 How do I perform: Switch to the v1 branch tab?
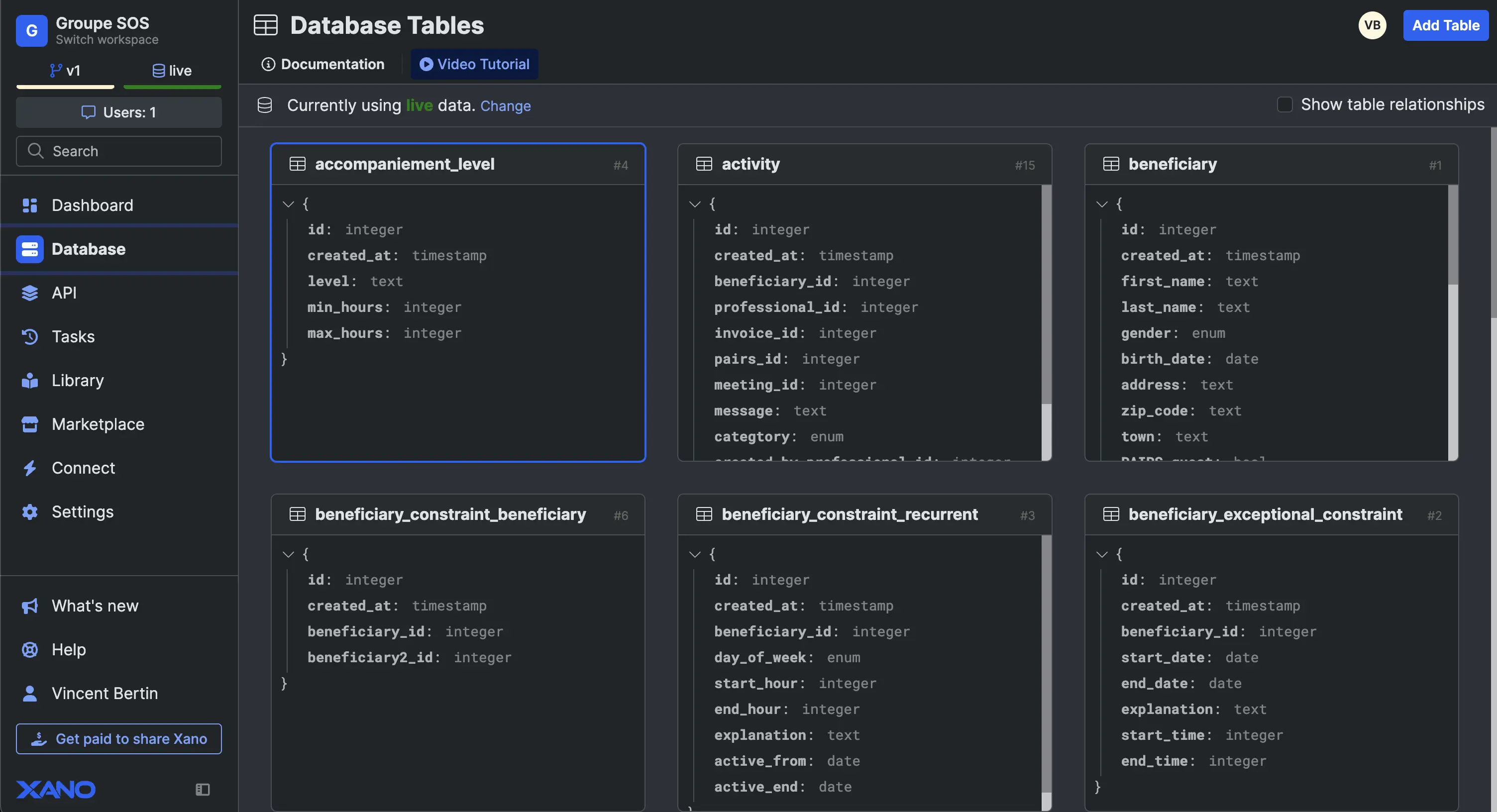(65, 71)
